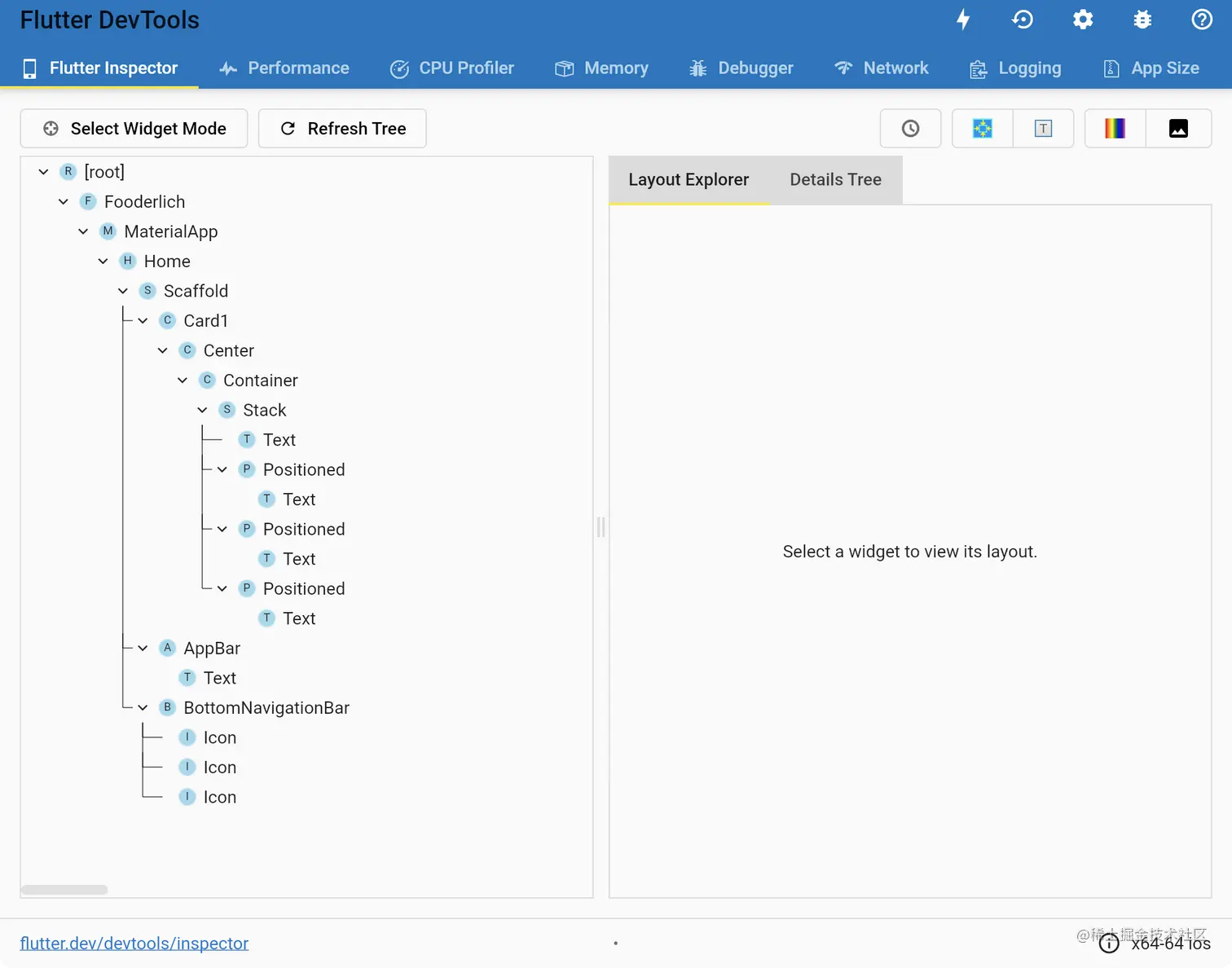Click the C icon beside Card1
This screenshot has height=968, width=1232.
pyautogui.click(x=168, y=320)
